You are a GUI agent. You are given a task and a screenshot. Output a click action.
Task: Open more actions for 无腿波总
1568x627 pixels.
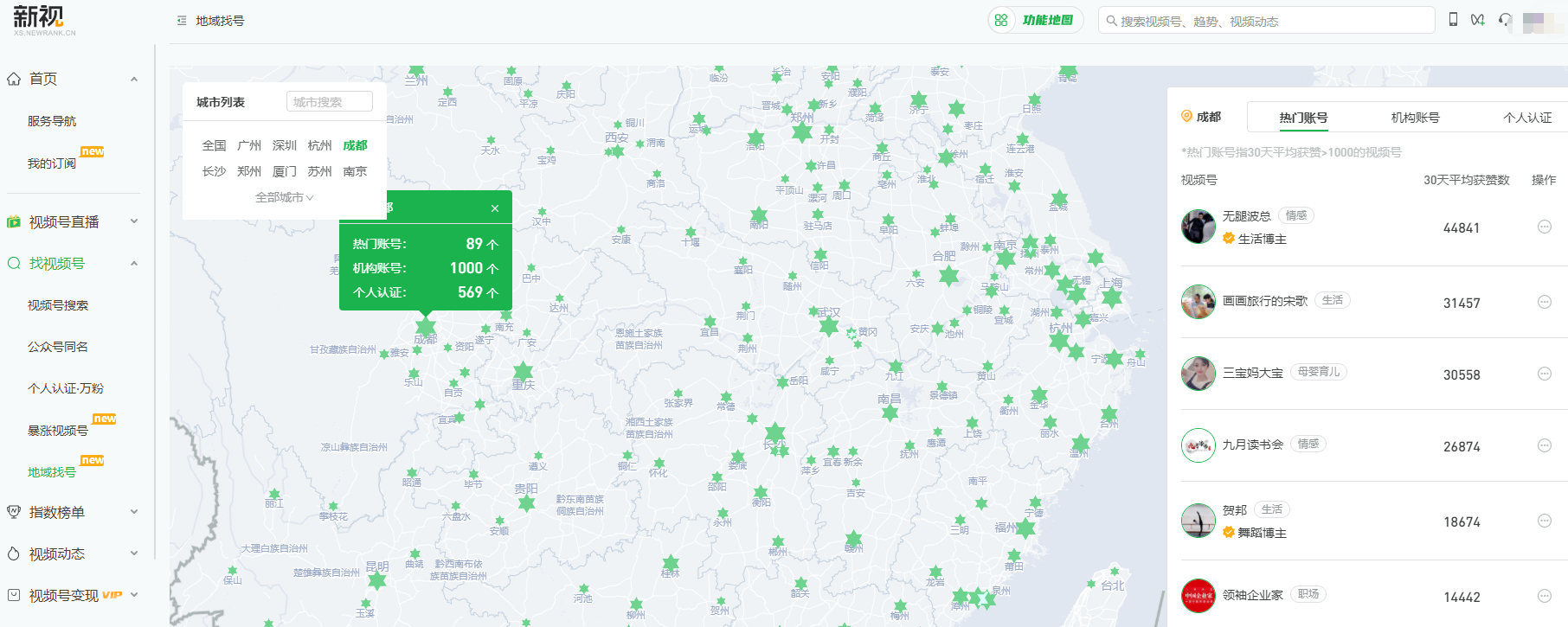[x=1545, y=227]
